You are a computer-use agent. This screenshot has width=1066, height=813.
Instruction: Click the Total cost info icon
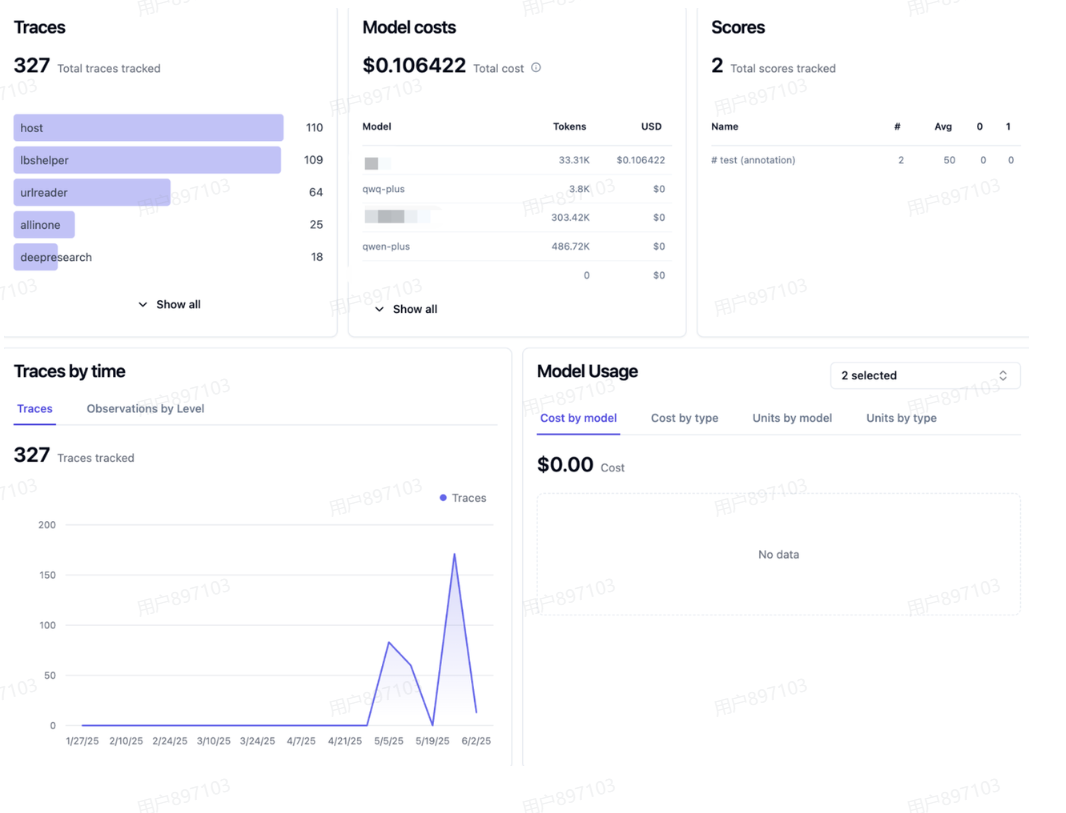[536, 68]
